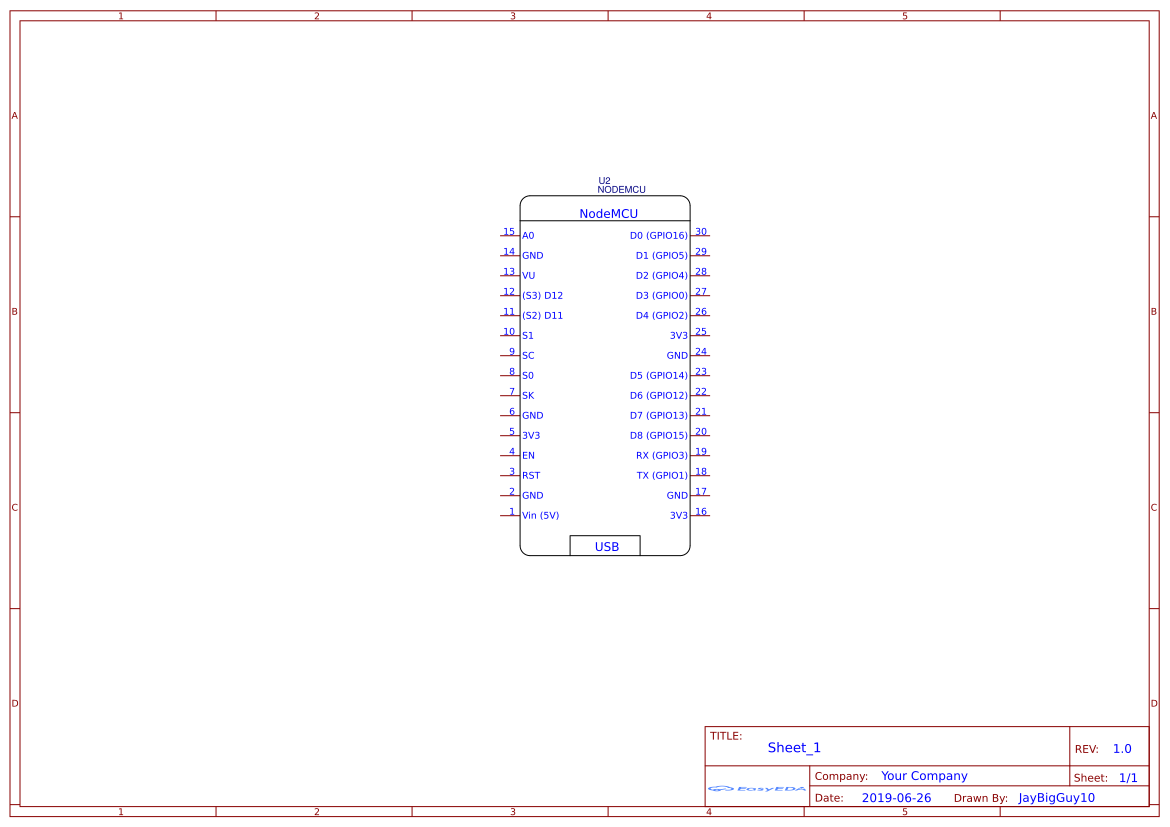
Task: Select the RST pin of the NodeMCU
Action: (530, 475)
